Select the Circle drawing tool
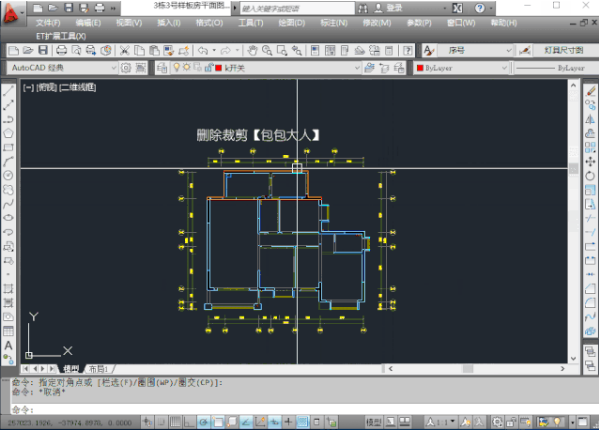This screenshot has height=431, width=599. 8,175
